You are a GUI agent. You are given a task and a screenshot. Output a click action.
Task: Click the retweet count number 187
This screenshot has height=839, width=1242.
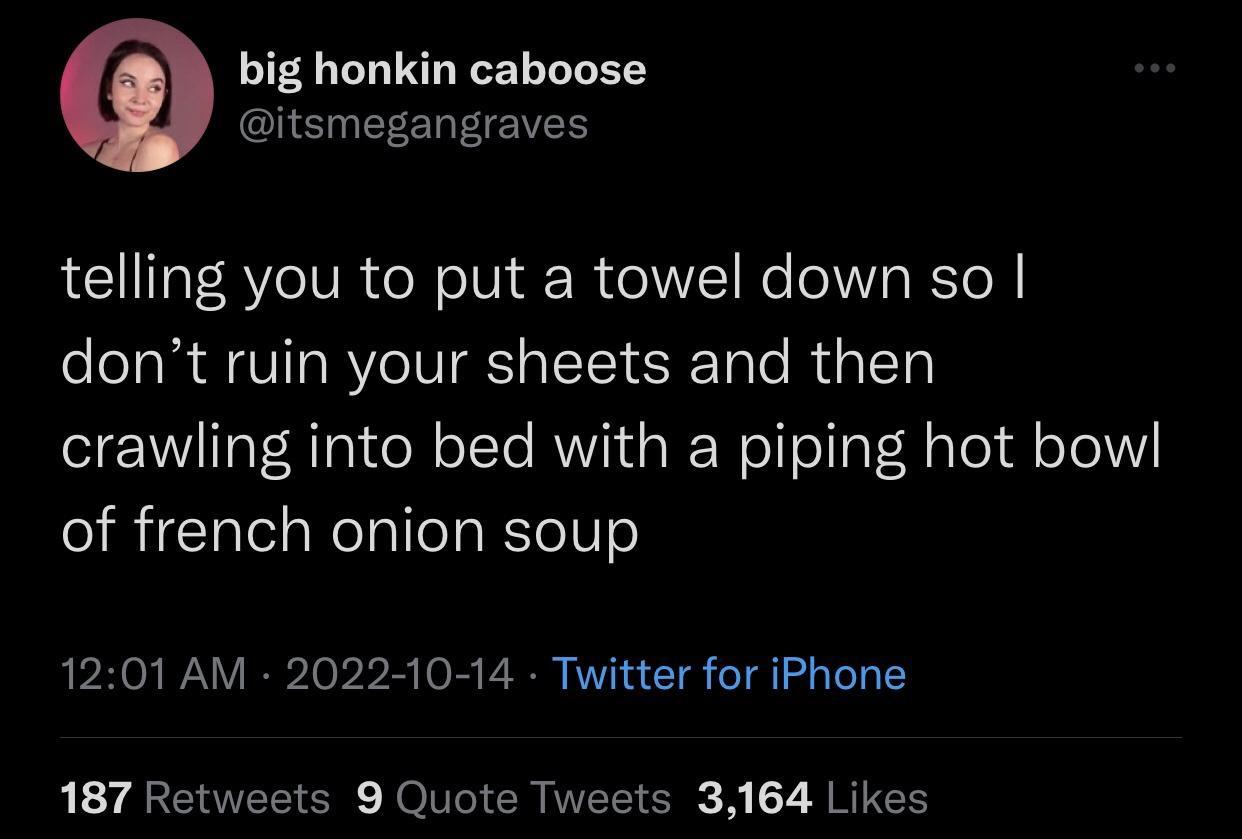94,797
